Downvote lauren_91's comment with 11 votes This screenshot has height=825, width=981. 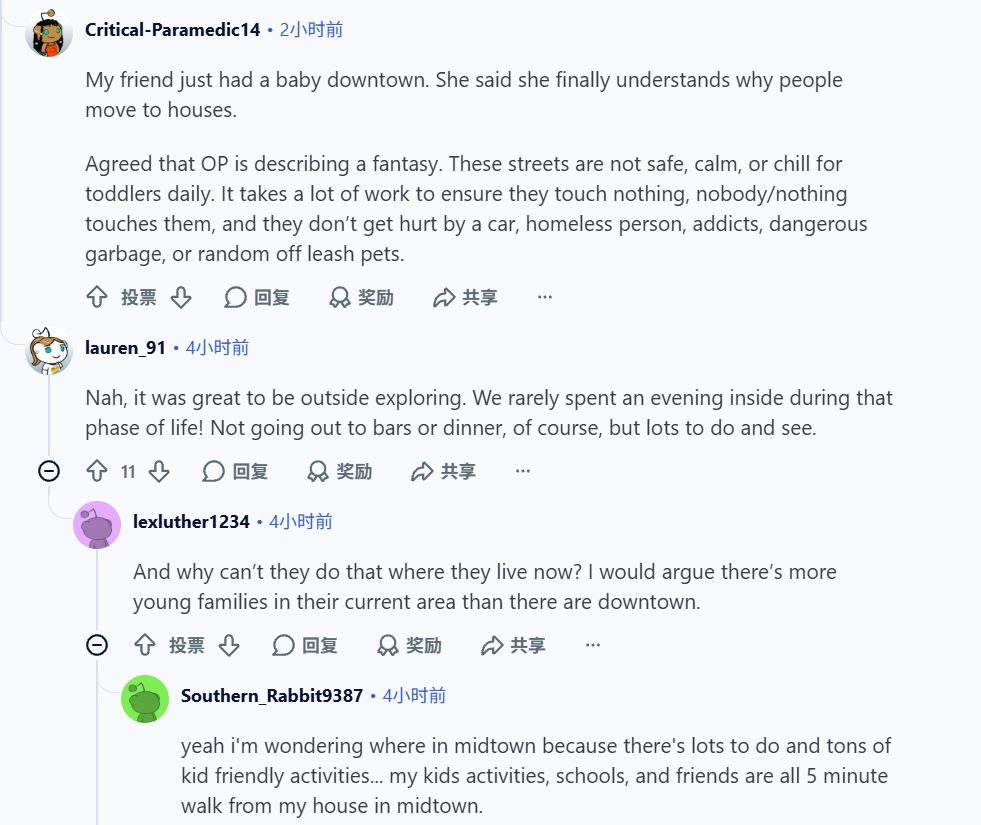point(160,471)
